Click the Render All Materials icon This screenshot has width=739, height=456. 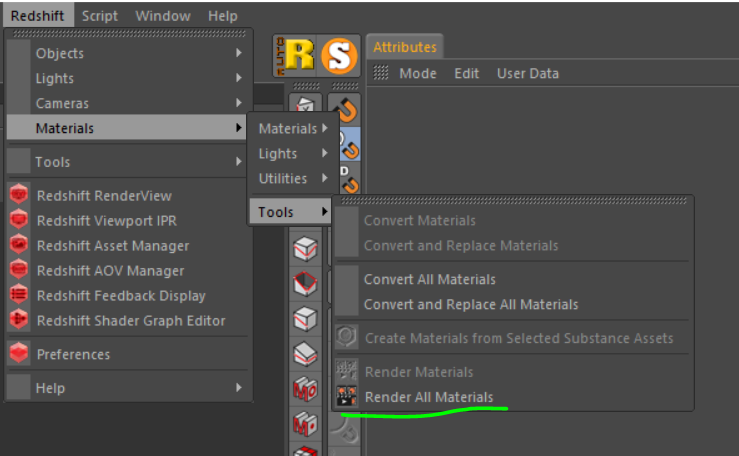[346, 396]
